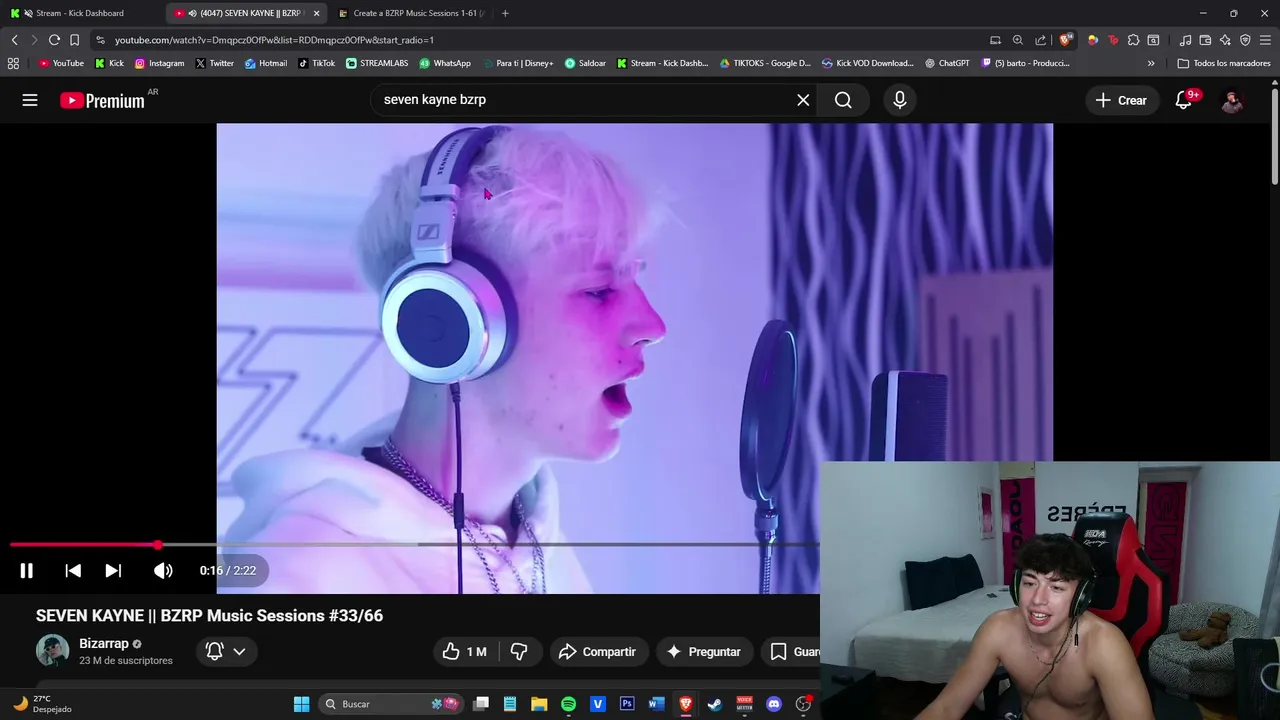The image size is (1280, 720).
Task: Expand the subscription notification bell dropdown
Action: pyautogui.click(x=226, y=651)
